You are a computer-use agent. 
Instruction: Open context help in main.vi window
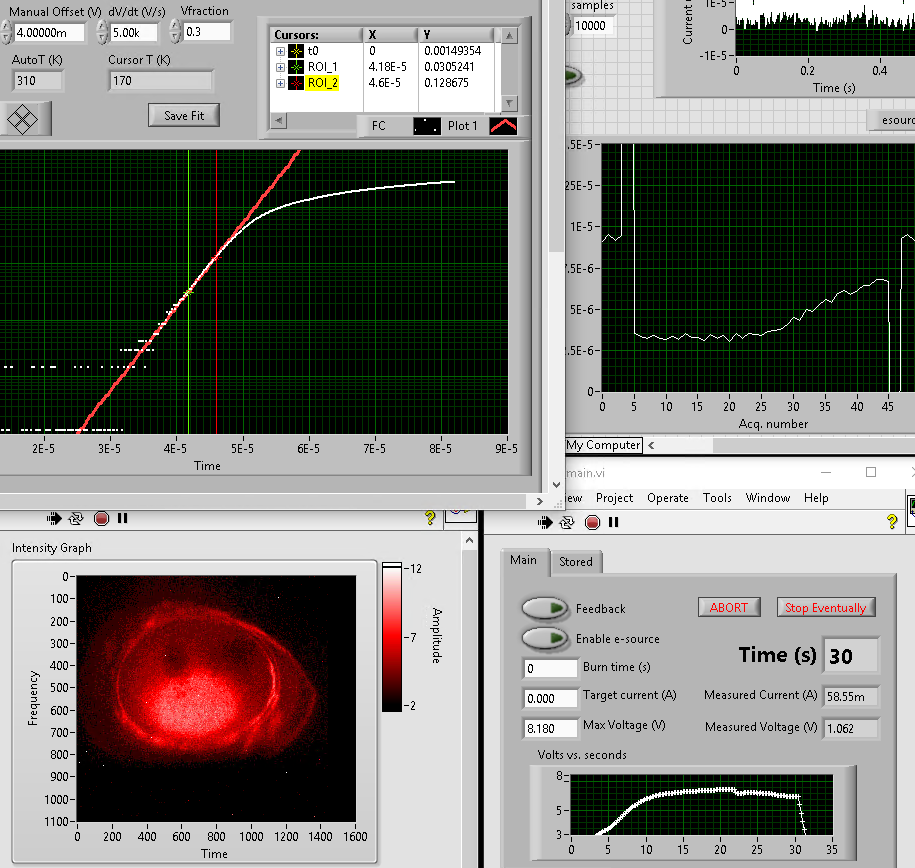(891, 522)
